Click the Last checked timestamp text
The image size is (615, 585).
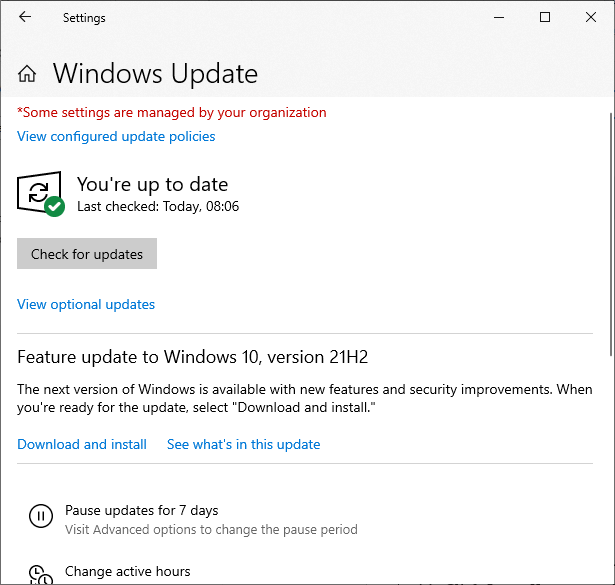[158, 207]
